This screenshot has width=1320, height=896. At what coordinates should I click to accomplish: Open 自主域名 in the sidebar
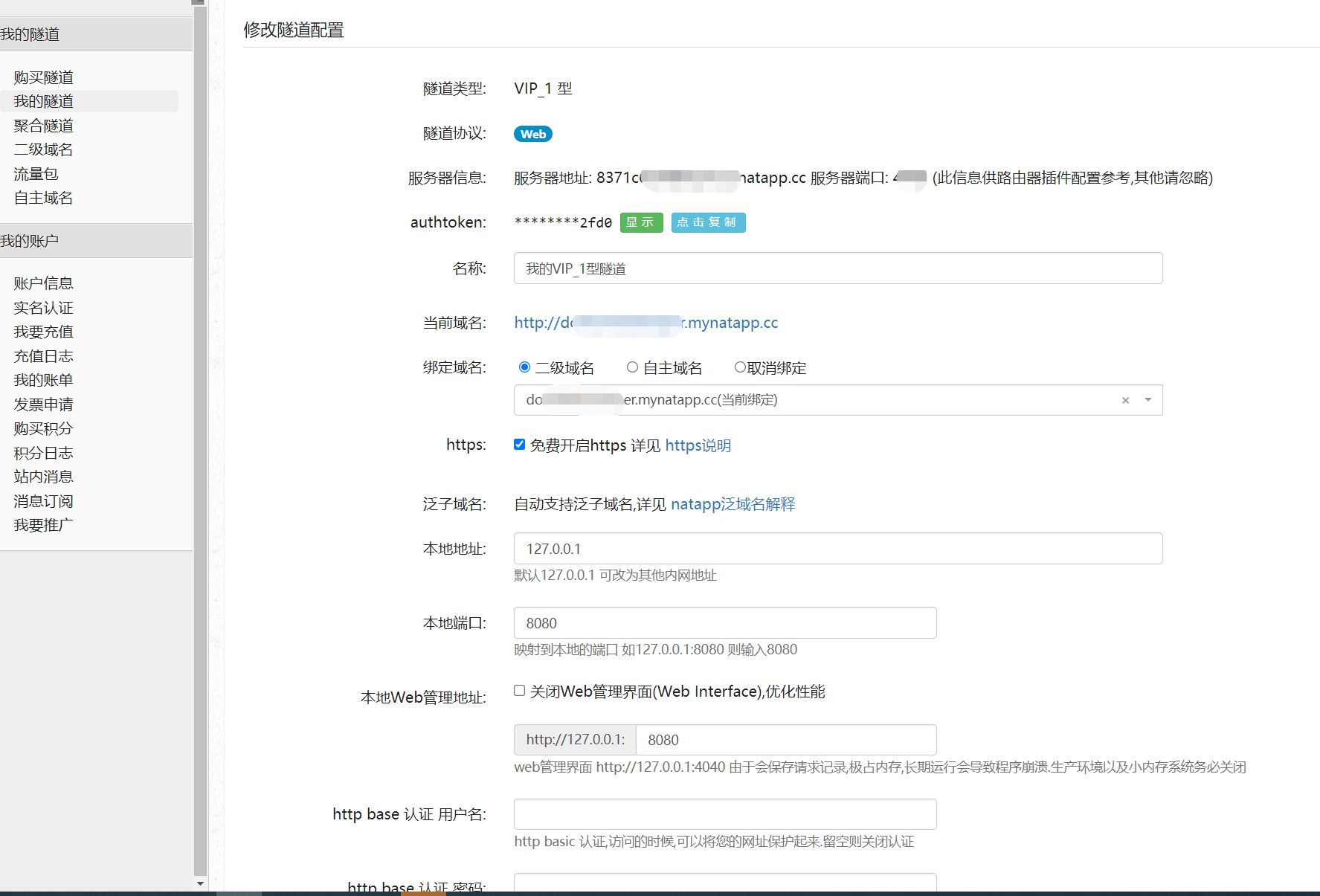(43, 198)
